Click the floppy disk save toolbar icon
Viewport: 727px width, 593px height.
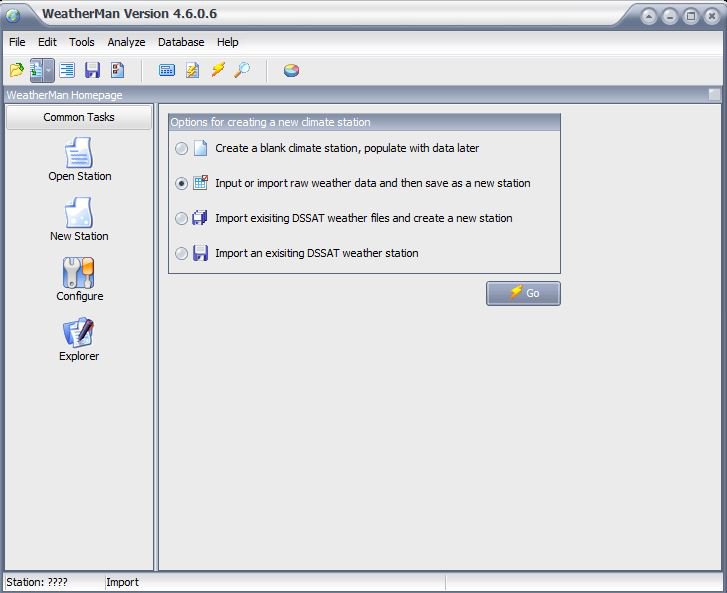tap(92, 70)
